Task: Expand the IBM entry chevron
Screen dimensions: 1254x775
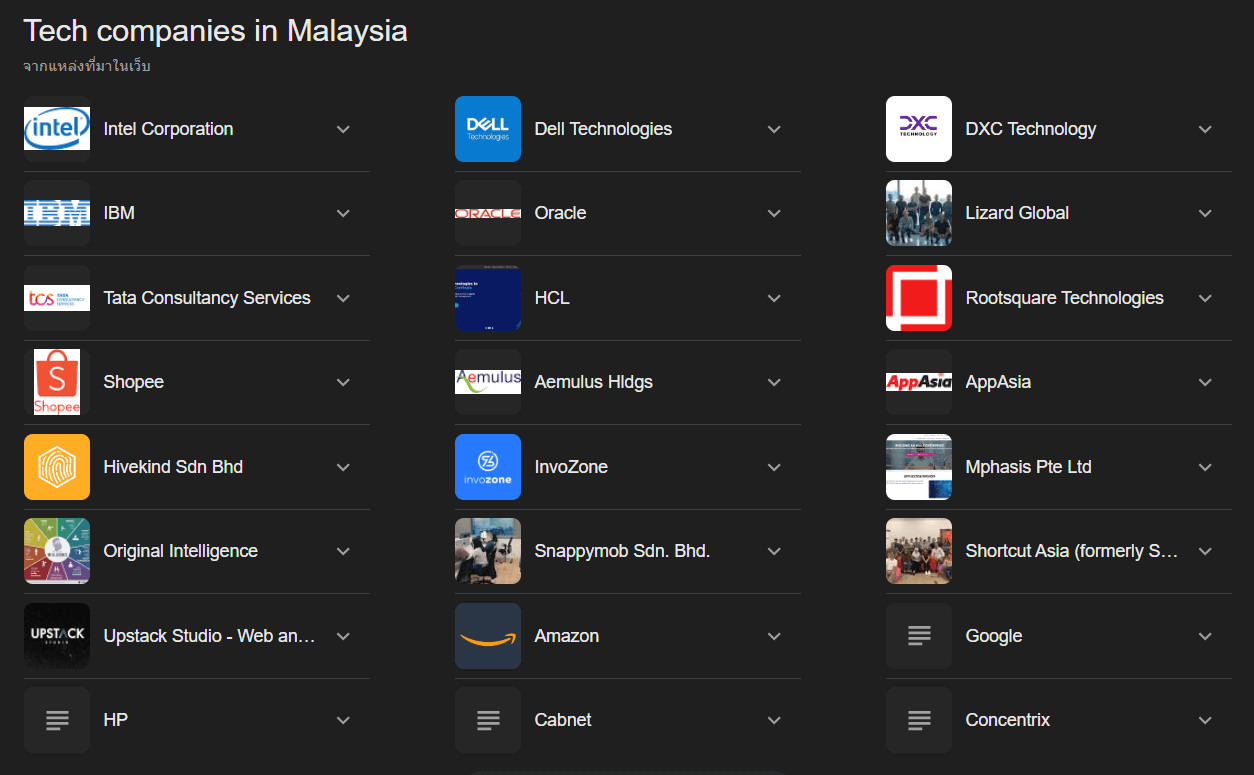Action: 343,213
